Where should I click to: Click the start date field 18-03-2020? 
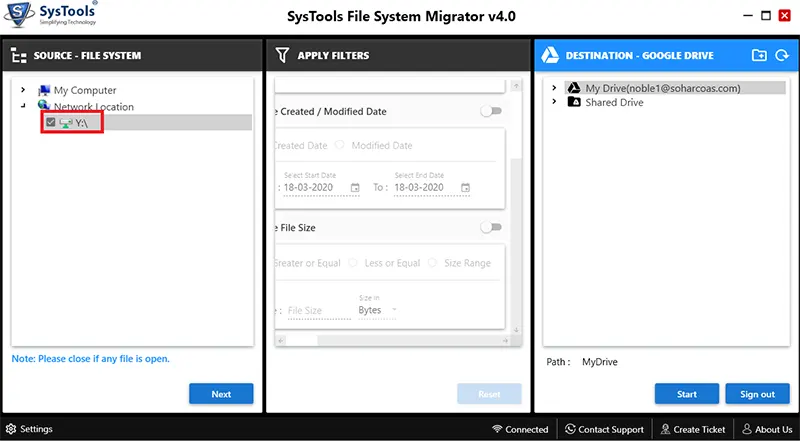321,187
